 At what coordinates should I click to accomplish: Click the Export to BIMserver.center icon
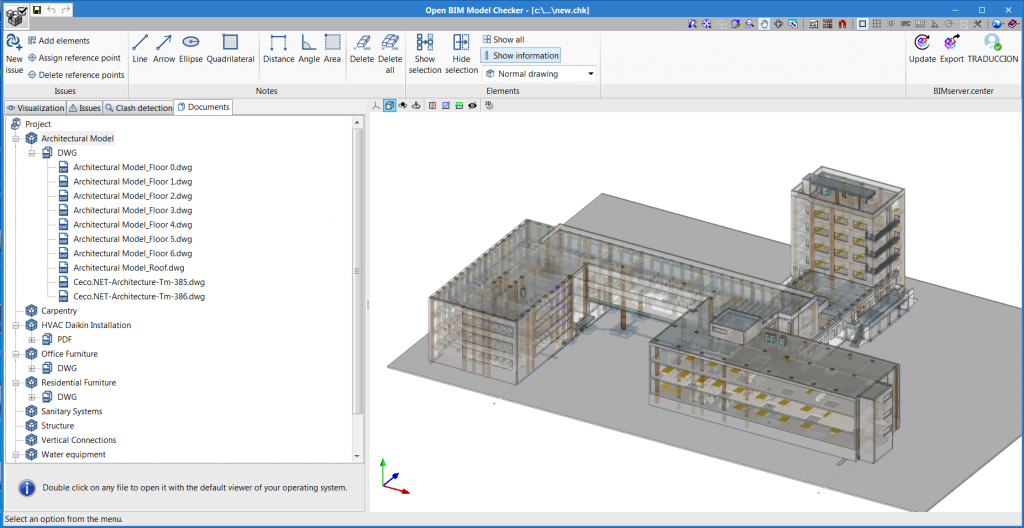pyautogui.click(x=951, y=48)
